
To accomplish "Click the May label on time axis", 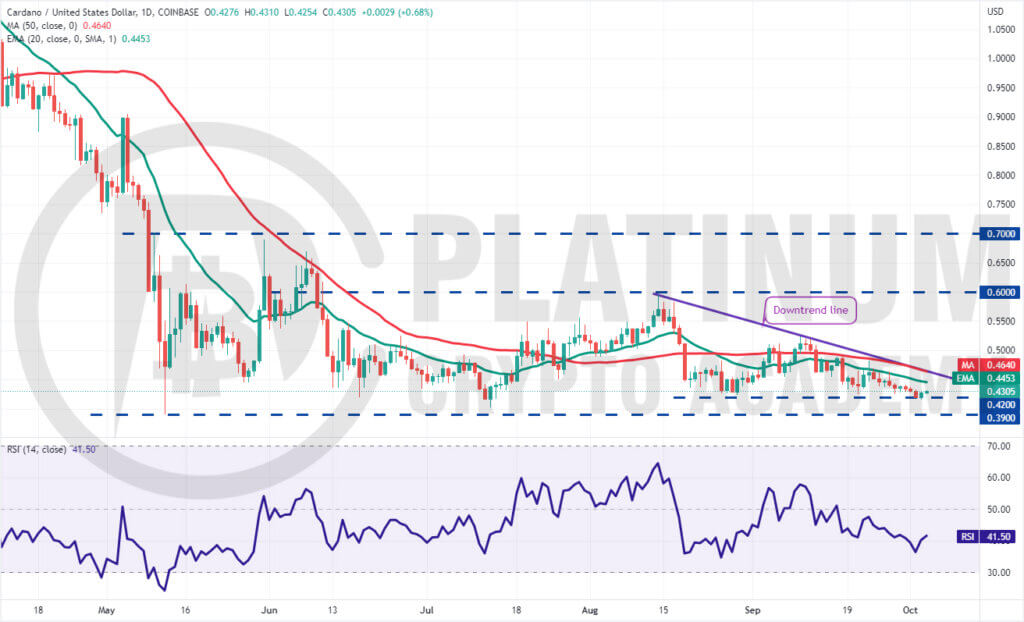I will (106, 610).
